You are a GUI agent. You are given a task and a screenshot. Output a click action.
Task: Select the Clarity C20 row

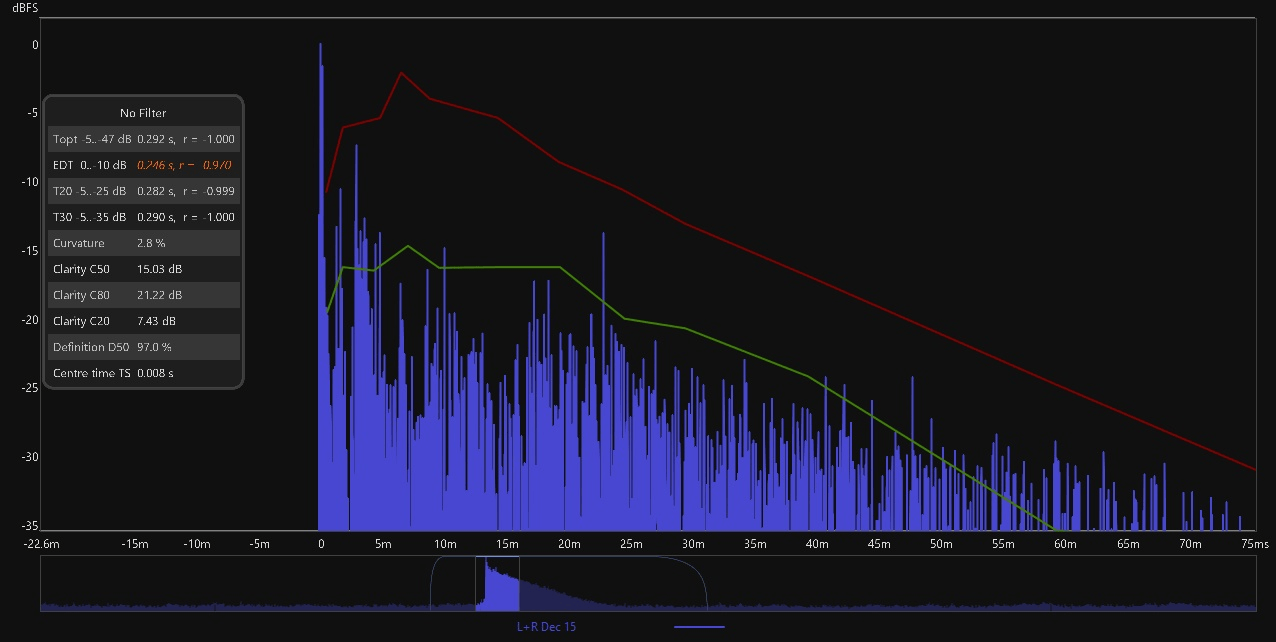143,321
